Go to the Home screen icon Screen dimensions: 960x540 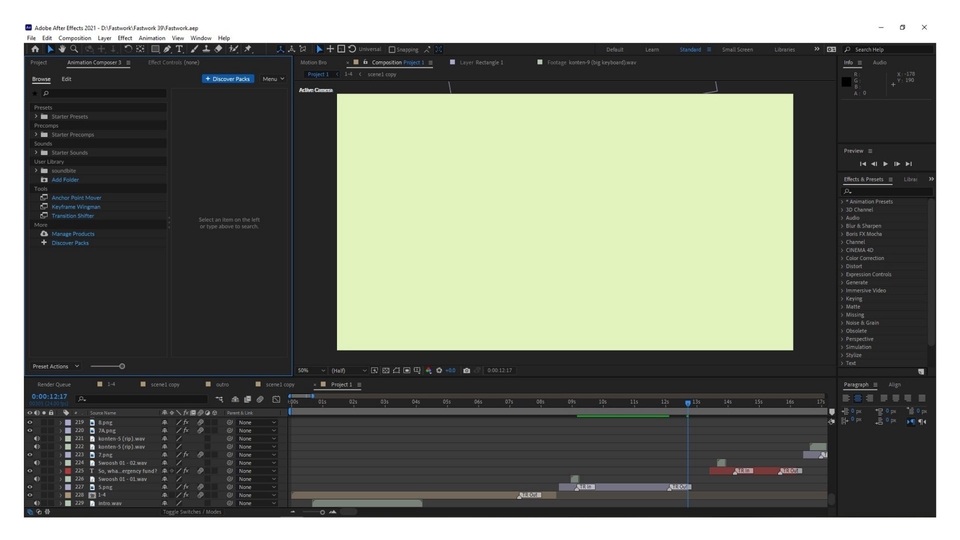[35, 49]
